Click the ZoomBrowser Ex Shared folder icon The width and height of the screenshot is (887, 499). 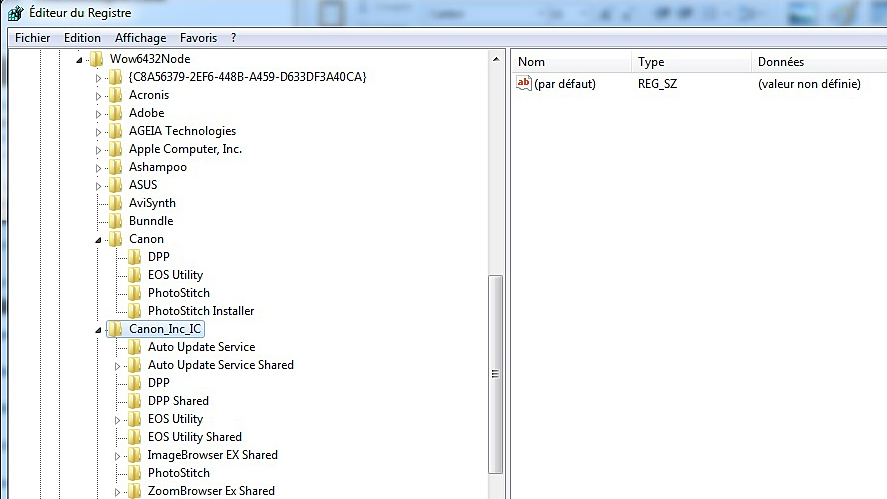click(x=135, y=491)
